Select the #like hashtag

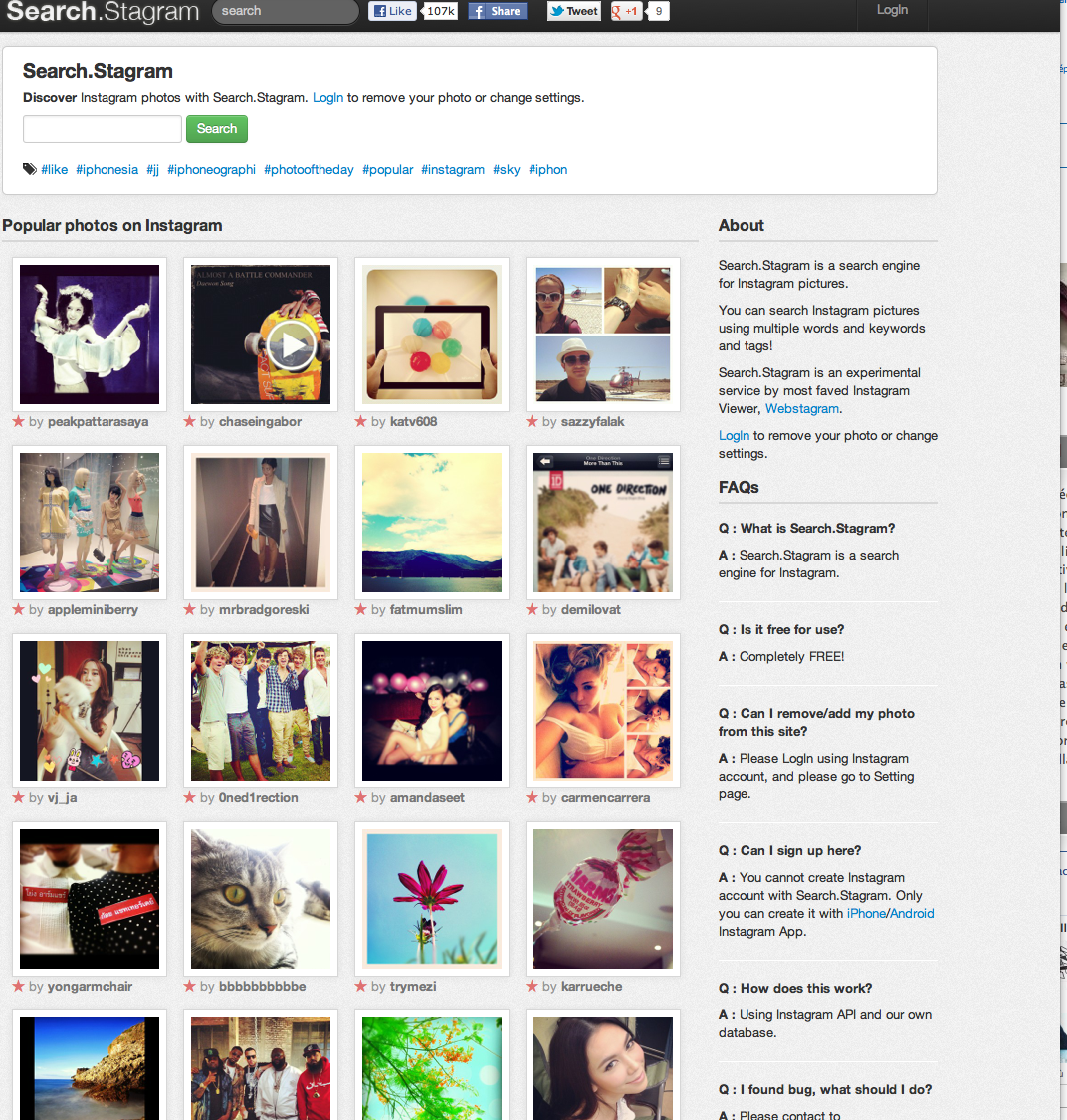tap(55, 170)
